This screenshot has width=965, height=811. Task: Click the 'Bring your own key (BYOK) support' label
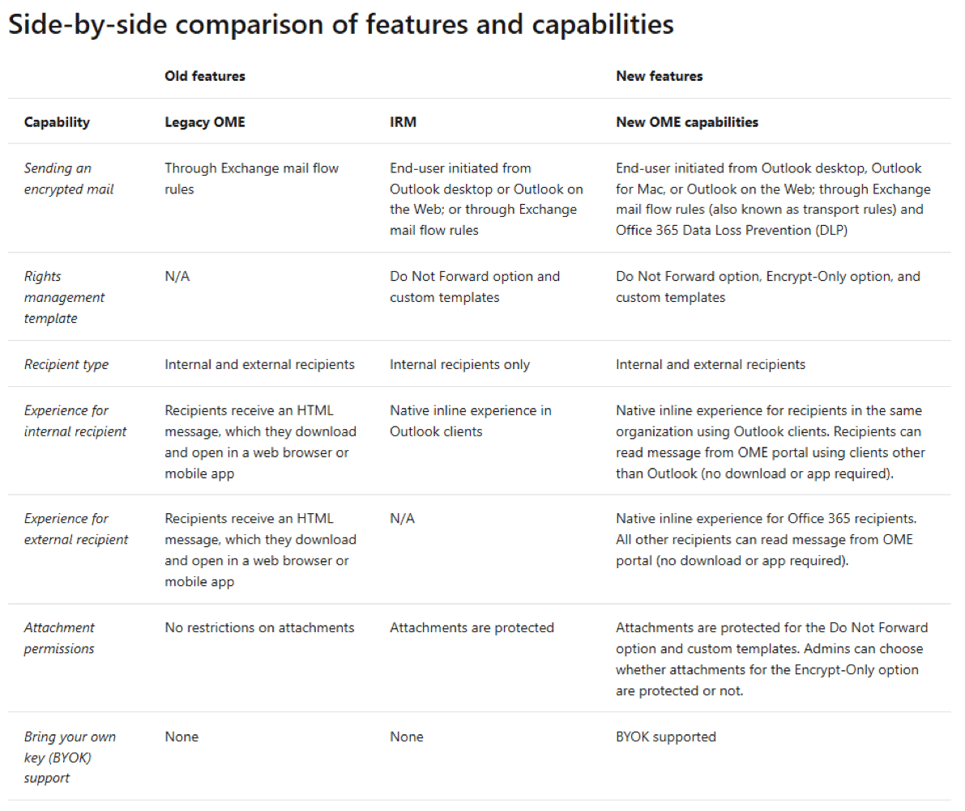tap(70, 757)
